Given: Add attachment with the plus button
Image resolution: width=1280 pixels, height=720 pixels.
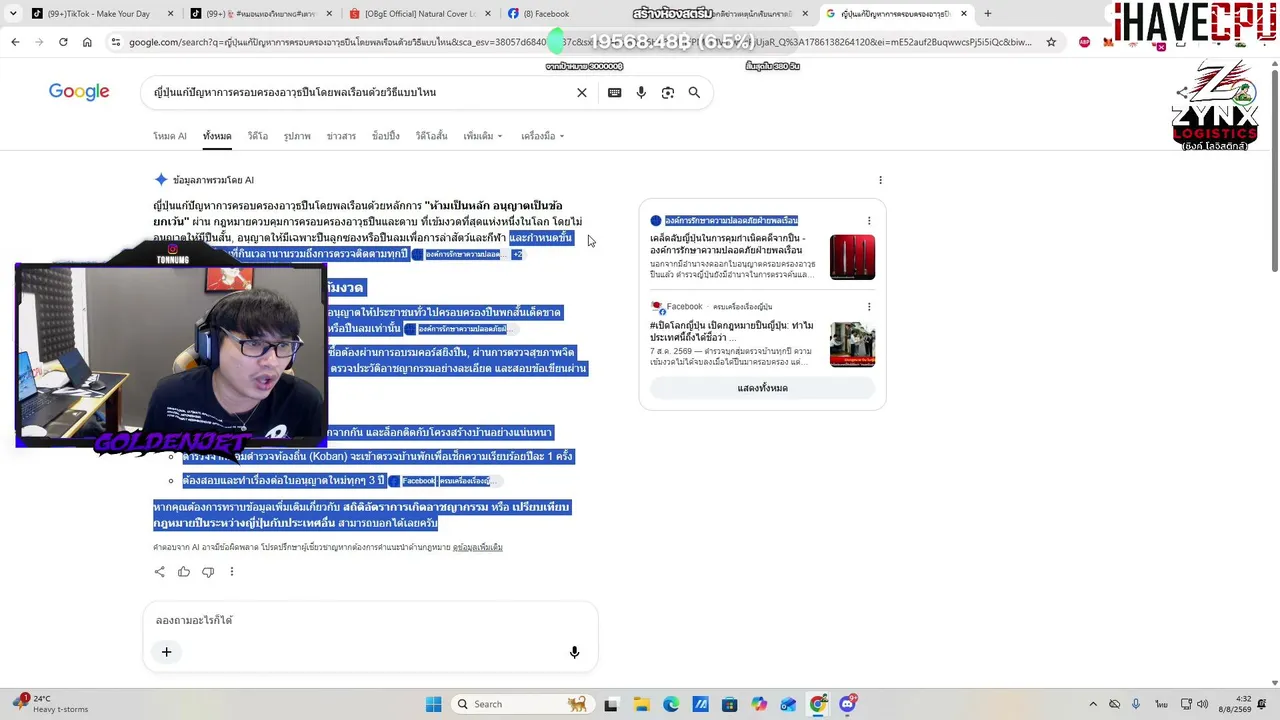Looking at the screenshot, I should coord(167,652).
